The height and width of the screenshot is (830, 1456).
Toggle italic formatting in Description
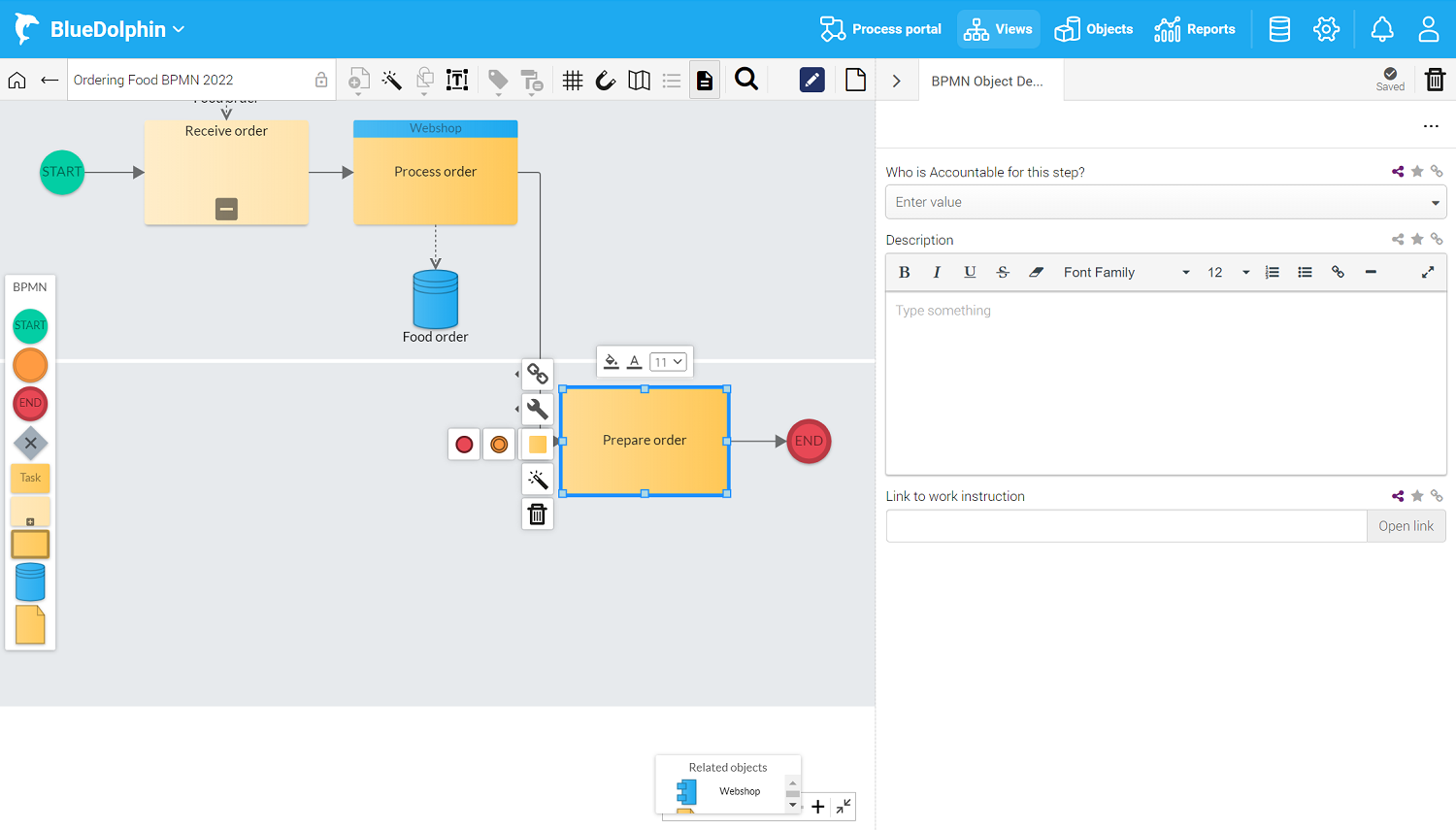(937, 273)
